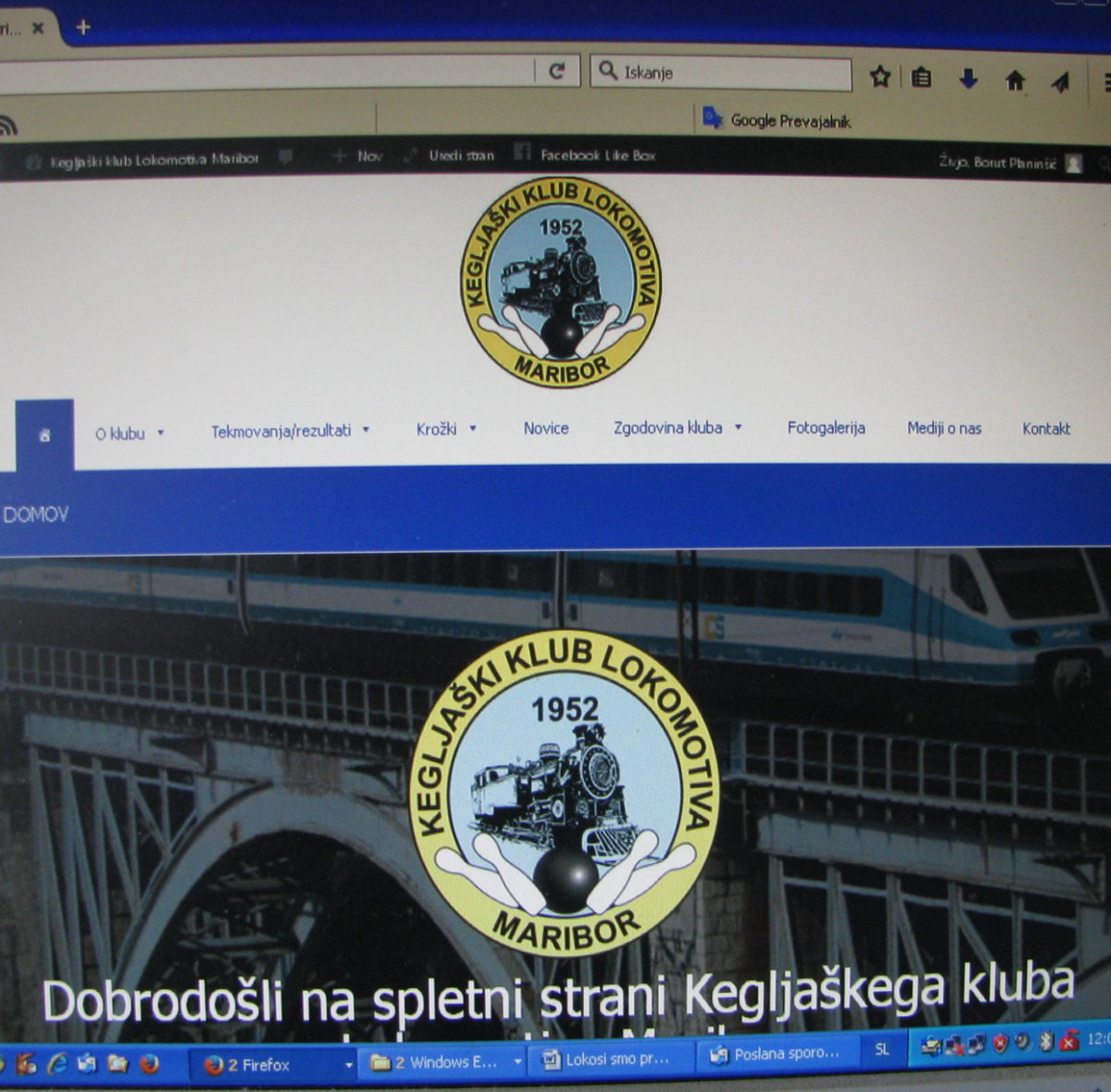Open downloads with the blue arrow icon
Image resolution: width=1111 pixels, height=1092 pixels.
(x=968, y=80)
